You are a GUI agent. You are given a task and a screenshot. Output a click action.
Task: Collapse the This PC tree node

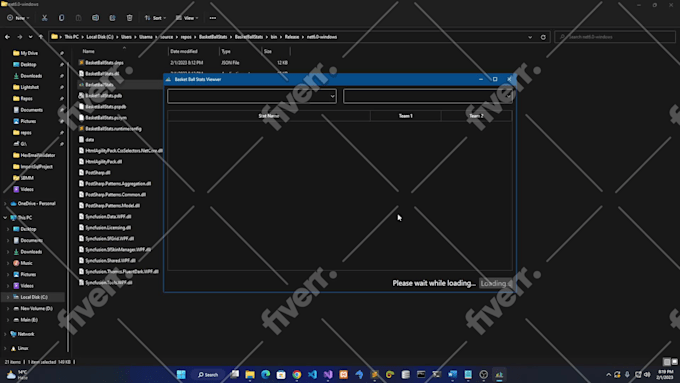coord(5,218)
